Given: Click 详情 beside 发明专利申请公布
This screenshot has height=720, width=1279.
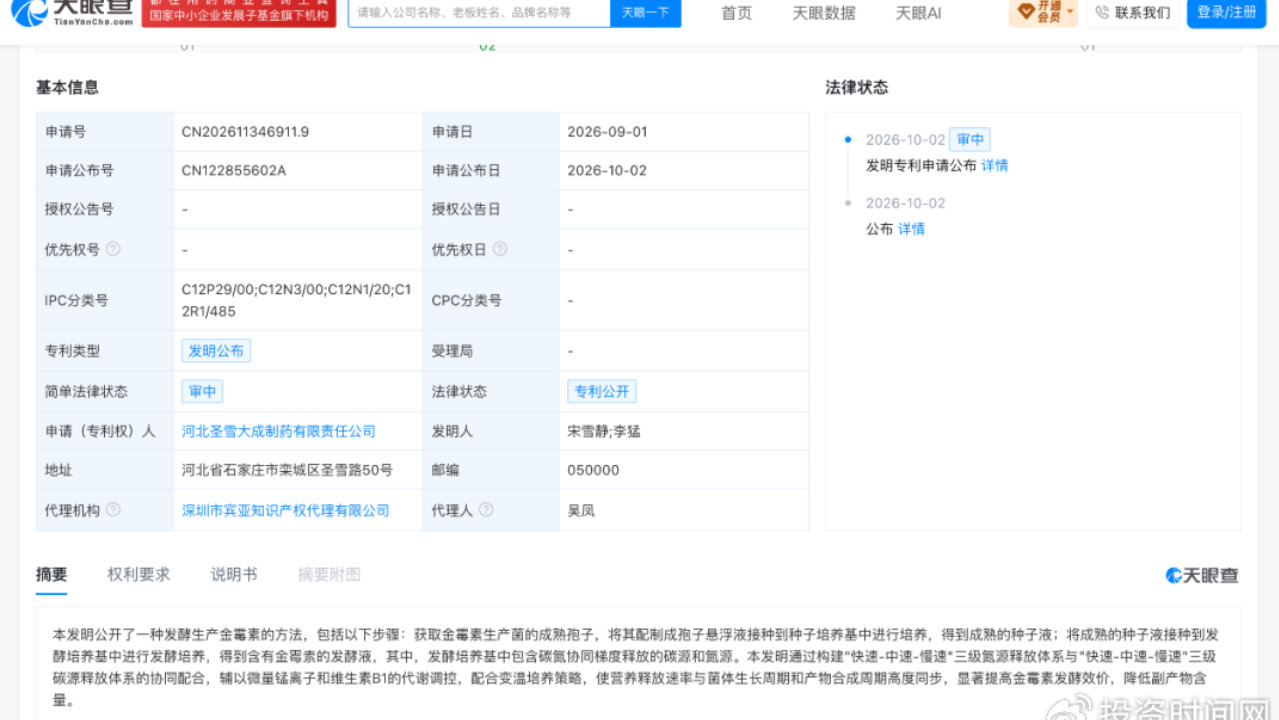Looking at the screenshot, I should (994, 166).
